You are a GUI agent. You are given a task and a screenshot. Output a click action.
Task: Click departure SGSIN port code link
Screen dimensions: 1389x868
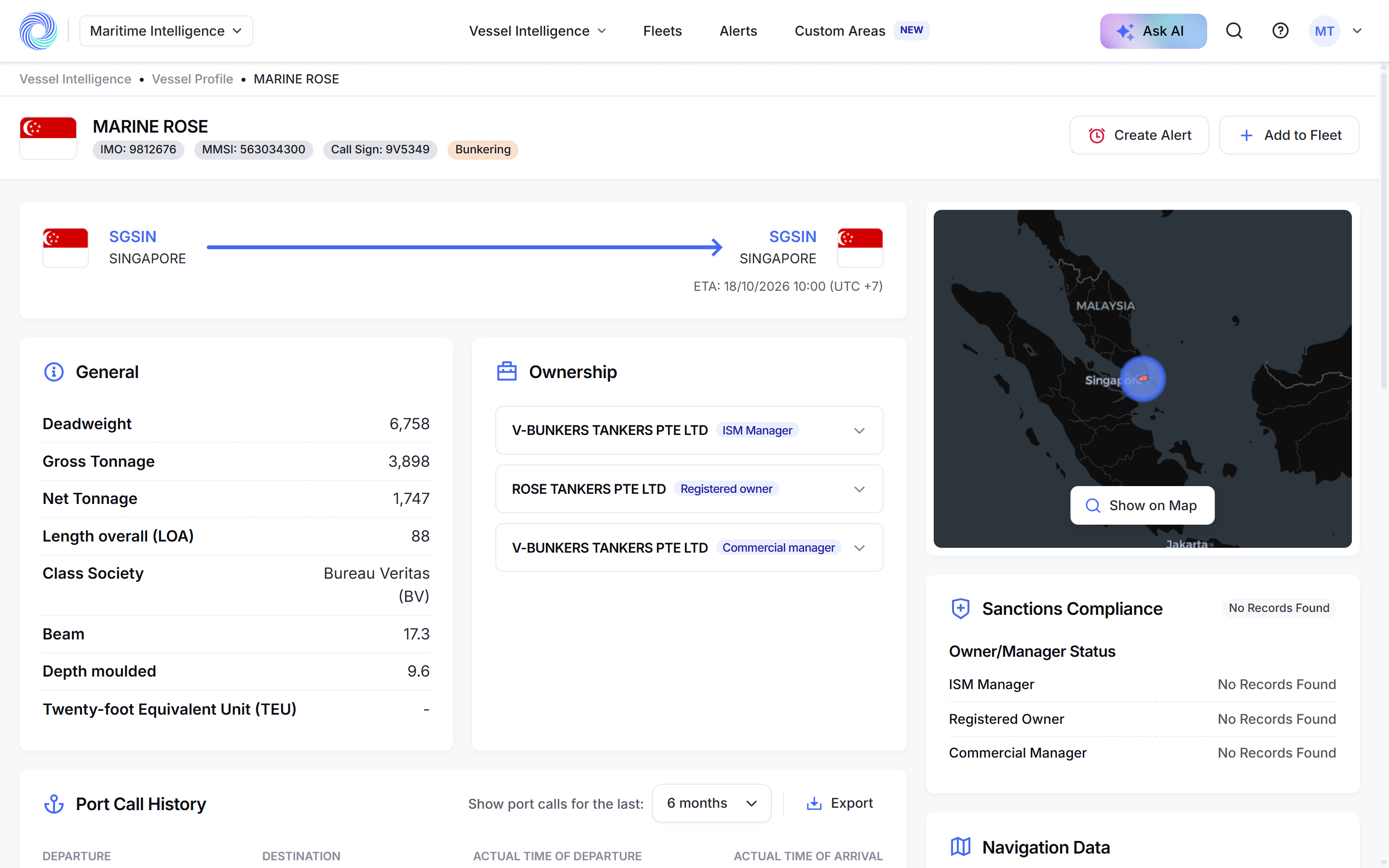(133, 236)
